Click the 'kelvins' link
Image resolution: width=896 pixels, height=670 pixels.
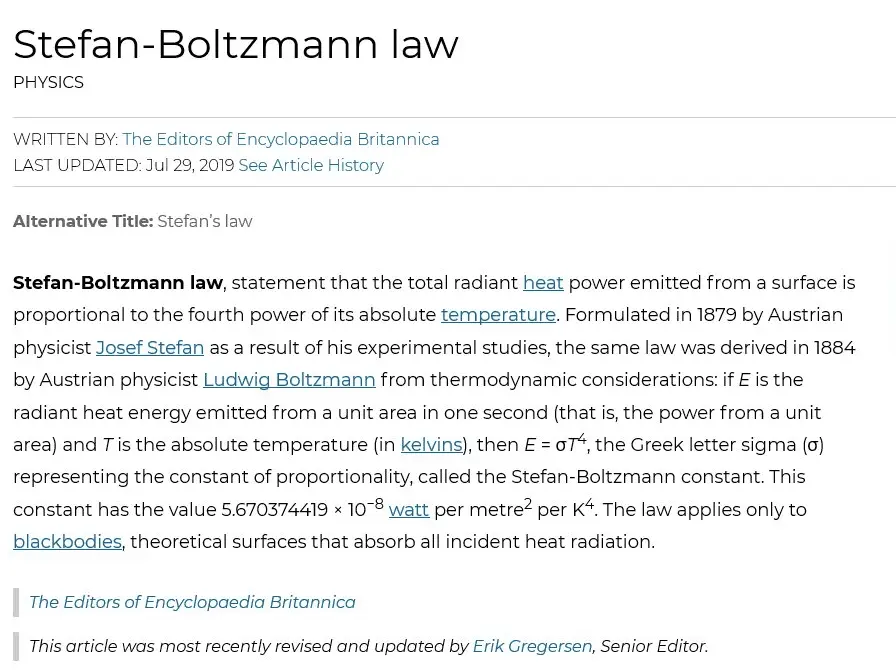tap(431, 445)
